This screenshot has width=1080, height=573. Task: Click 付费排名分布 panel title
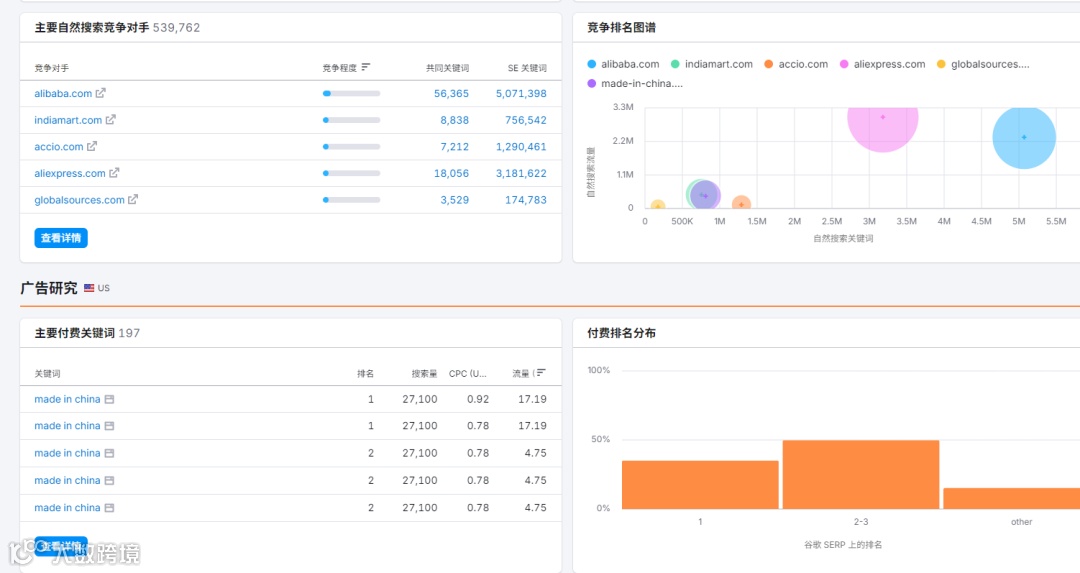[x=621, y=333]
